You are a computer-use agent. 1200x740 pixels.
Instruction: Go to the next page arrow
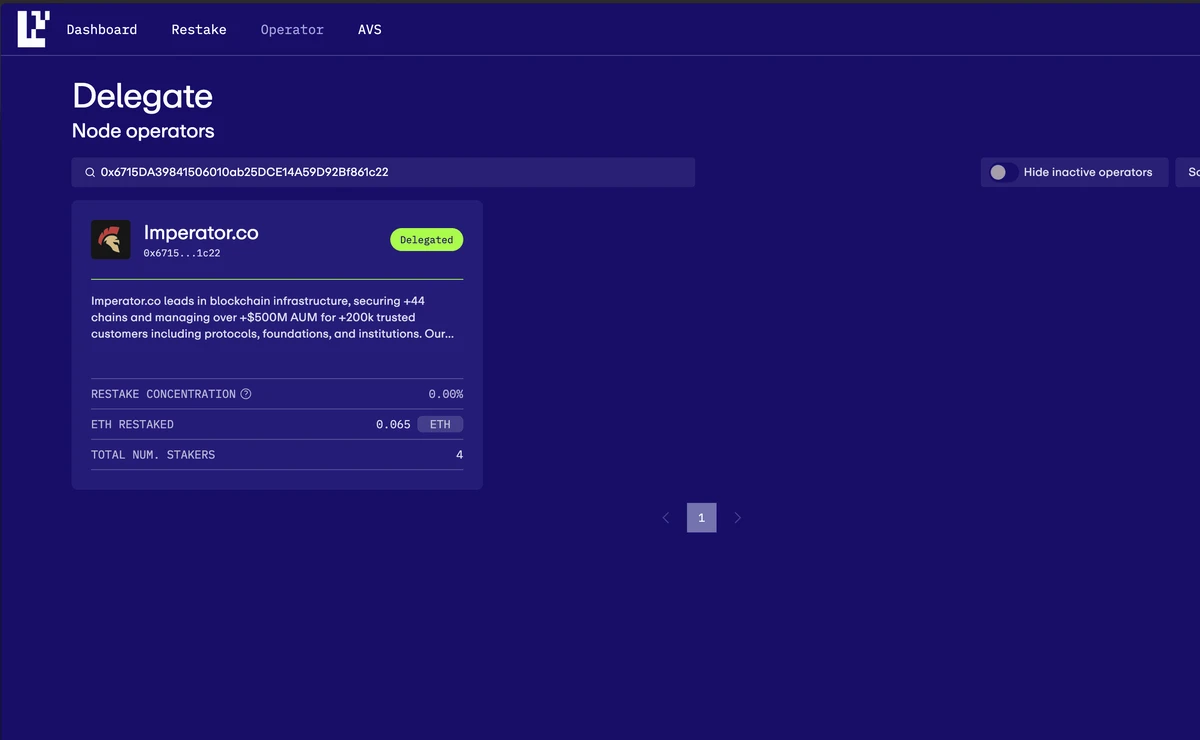(x=738, y=518)
